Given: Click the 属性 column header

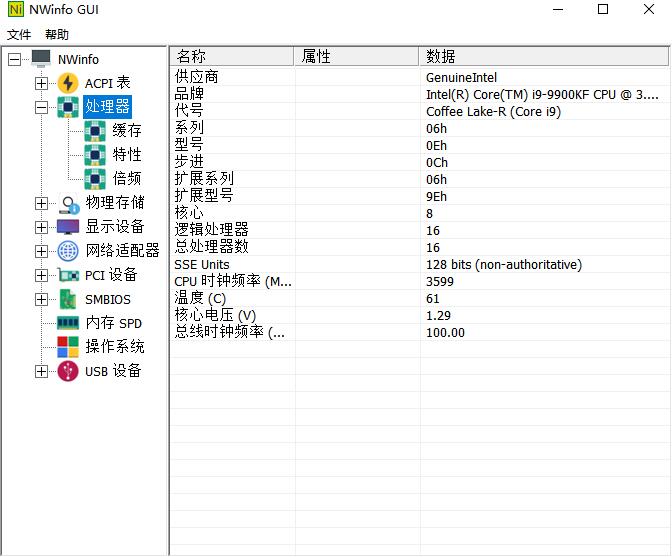Looking at the screenshot, I should pyautogui.click(x=357, y=56).
